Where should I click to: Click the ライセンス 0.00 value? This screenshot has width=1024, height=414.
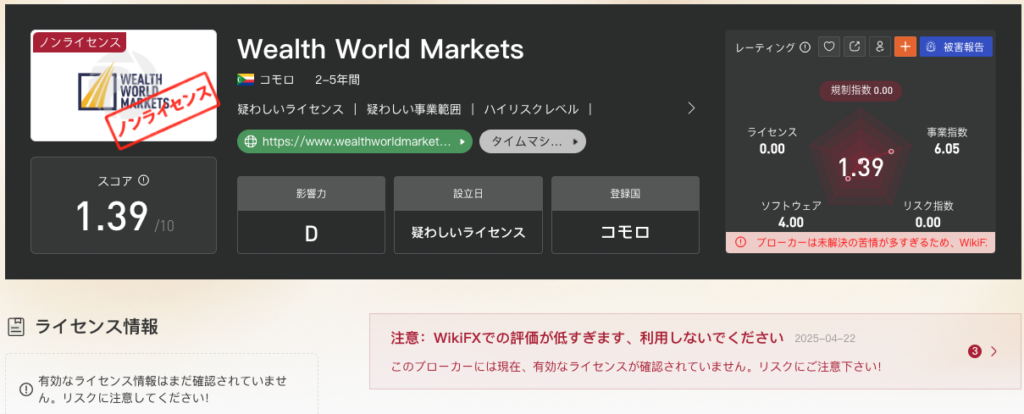tap(772, 149)
